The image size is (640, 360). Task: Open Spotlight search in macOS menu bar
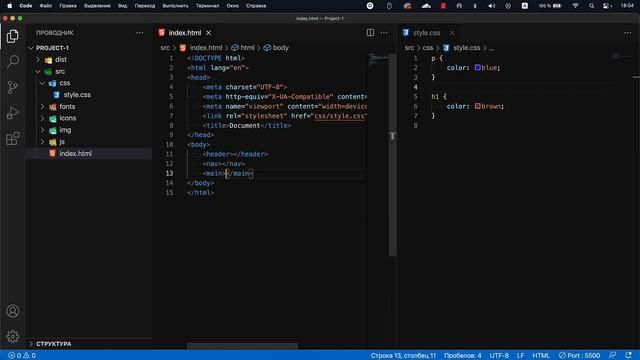(591, 6)
